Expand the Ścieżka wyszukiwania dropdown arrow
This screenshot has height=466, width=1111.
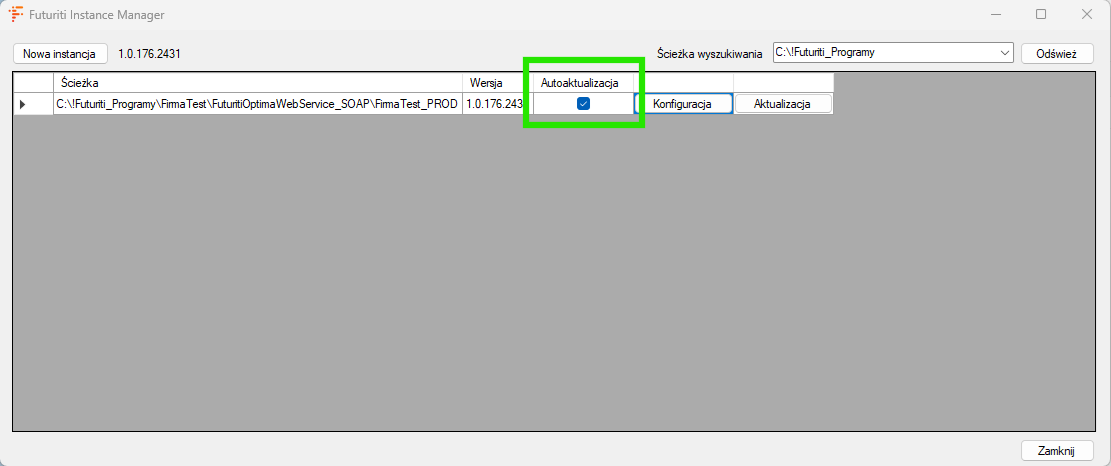point(1004,53)
